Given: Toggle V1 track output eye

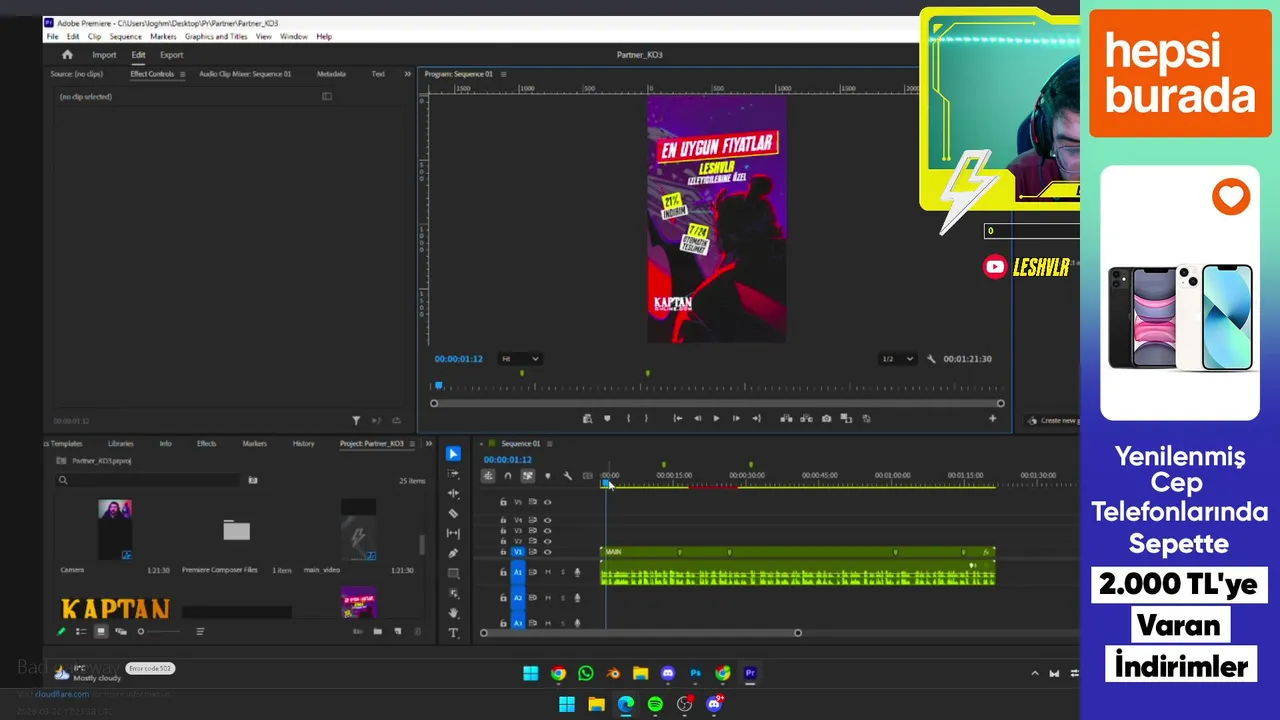Looking at the screenshot, I should click(547, 552).
